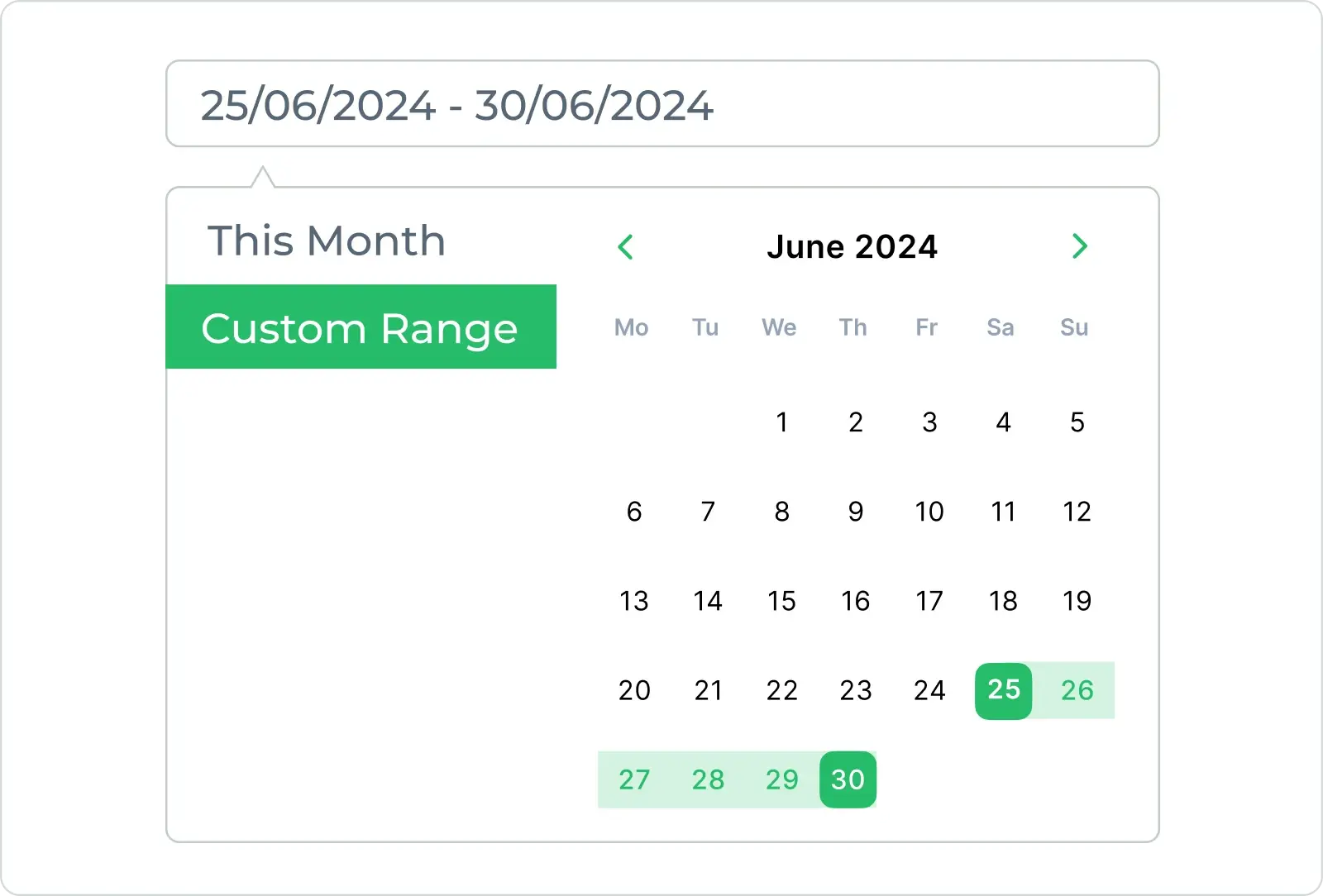Navigate to the next month

(1079, 246)
